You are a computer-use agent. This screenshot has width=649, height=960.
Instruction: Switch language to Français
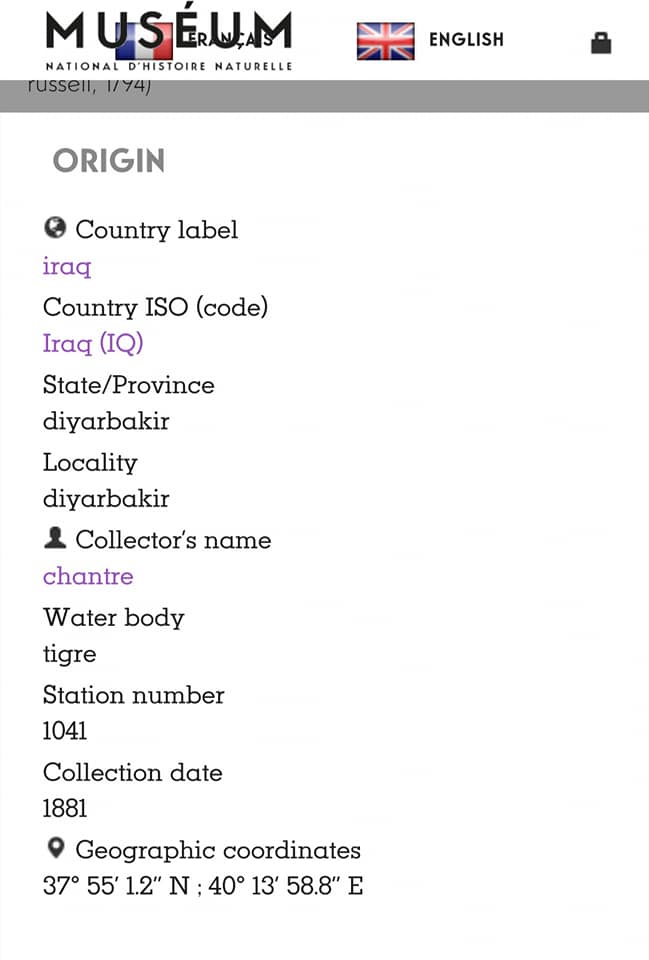point(230,40)
